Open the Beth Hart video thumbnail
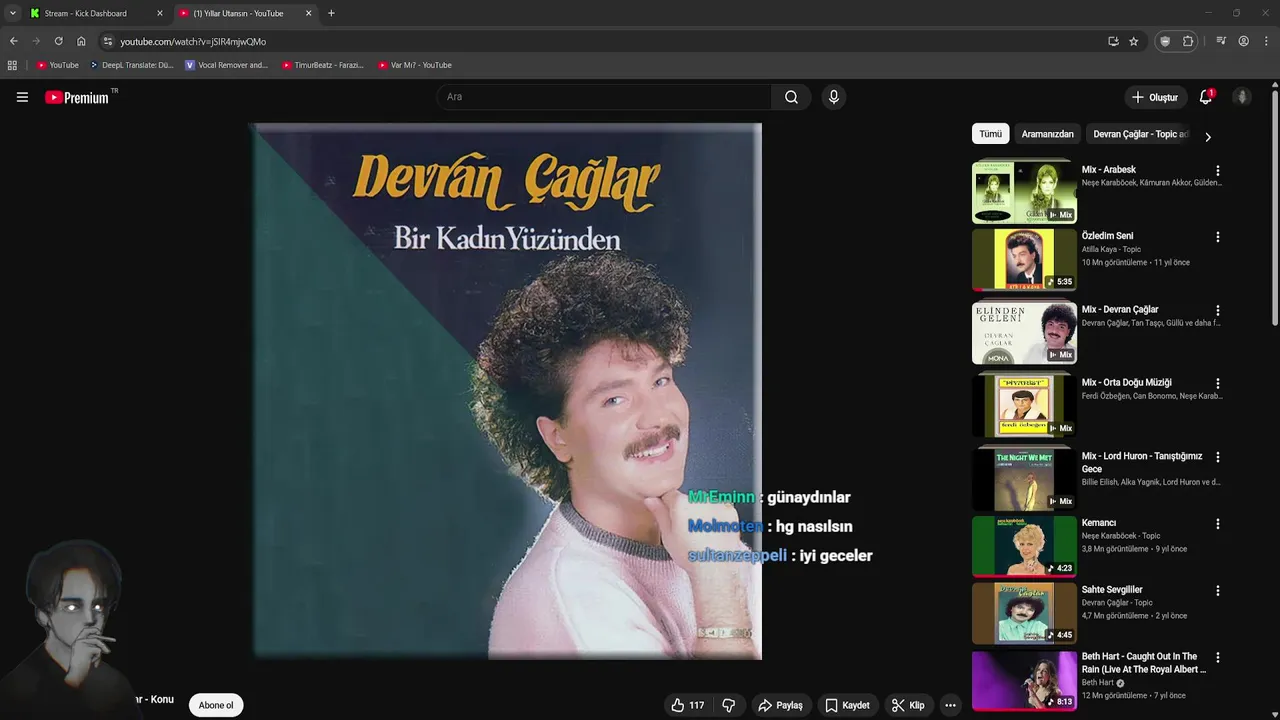Screen dimensions: 1280x720 click(x=1024, y=680)
